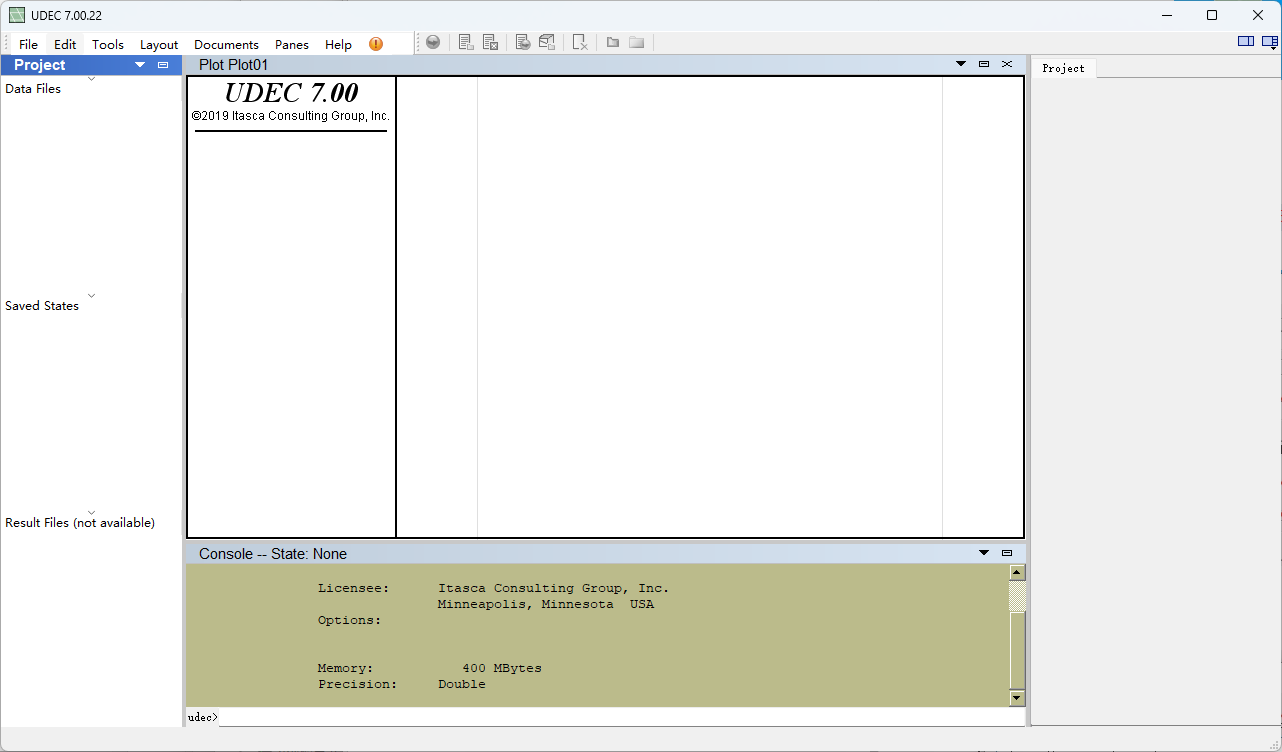This screenshot has width=1282, height=752.
Task: Click the small folder toolbar icon
Action: pos(613,42)
